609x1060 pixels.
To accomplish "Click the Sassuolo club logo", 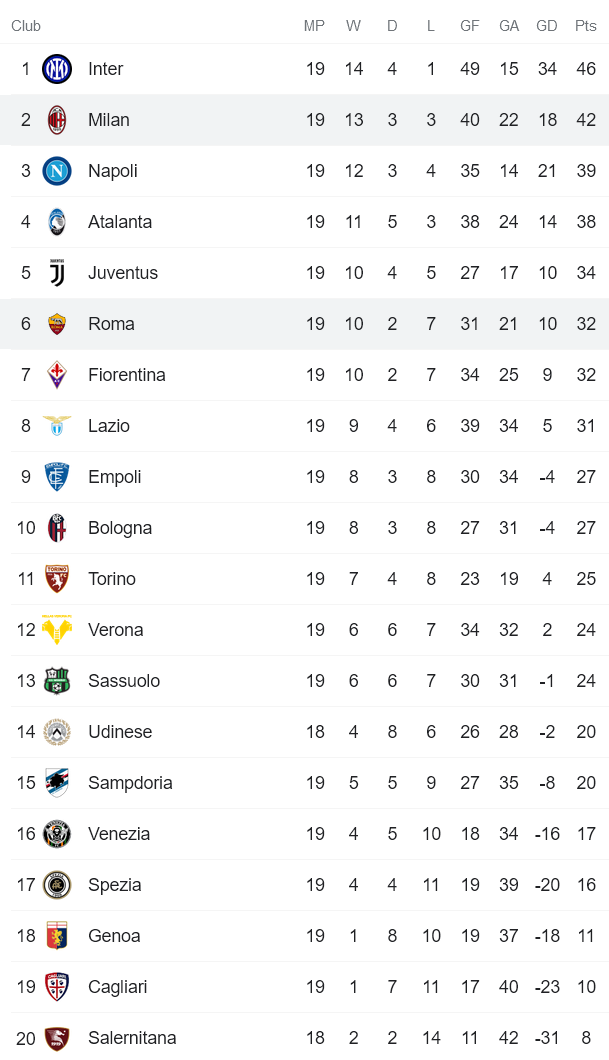I will point(57,681).
